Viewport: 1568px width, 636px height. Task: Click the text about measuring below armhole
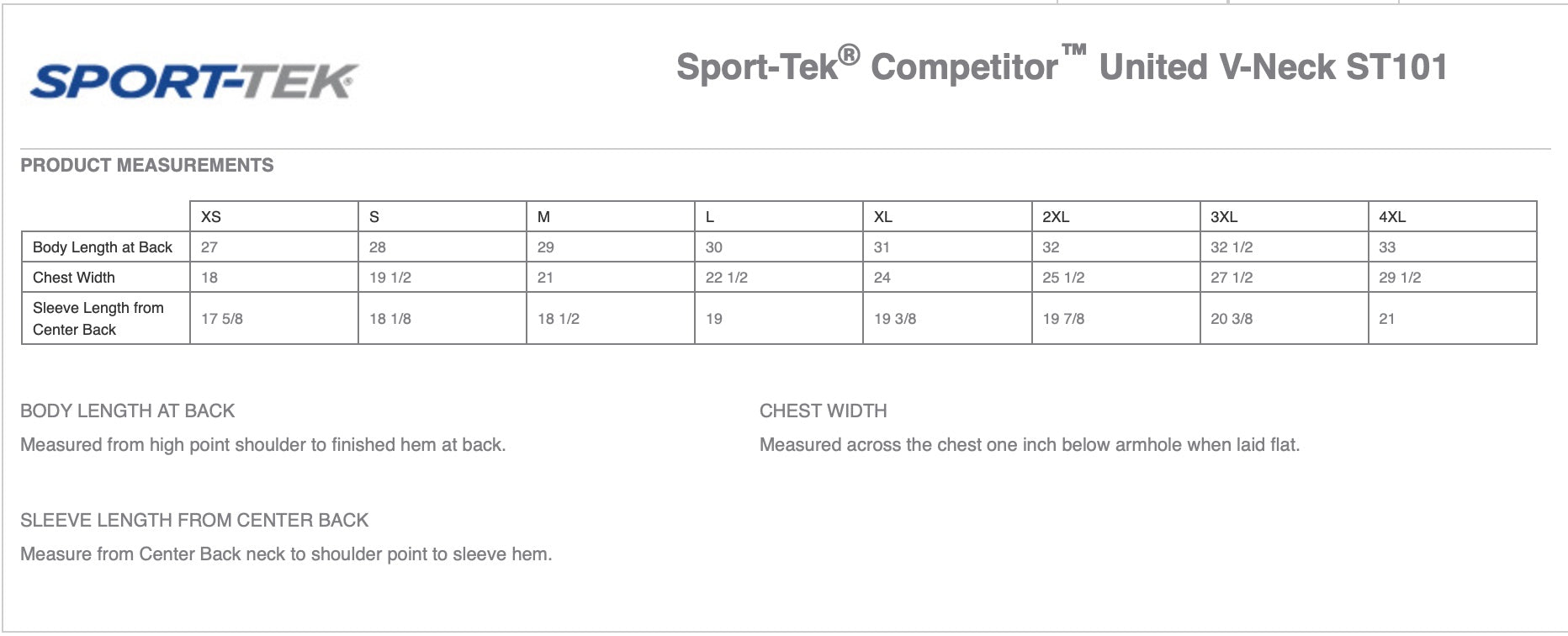[x=1029, y=444]
